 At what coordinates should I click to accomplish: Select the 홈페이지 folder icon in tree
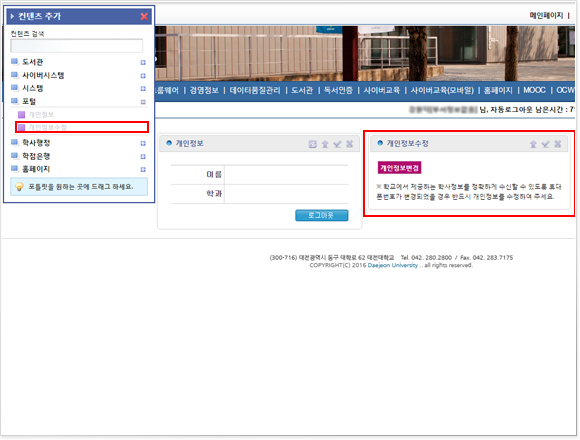click(14, 169)
